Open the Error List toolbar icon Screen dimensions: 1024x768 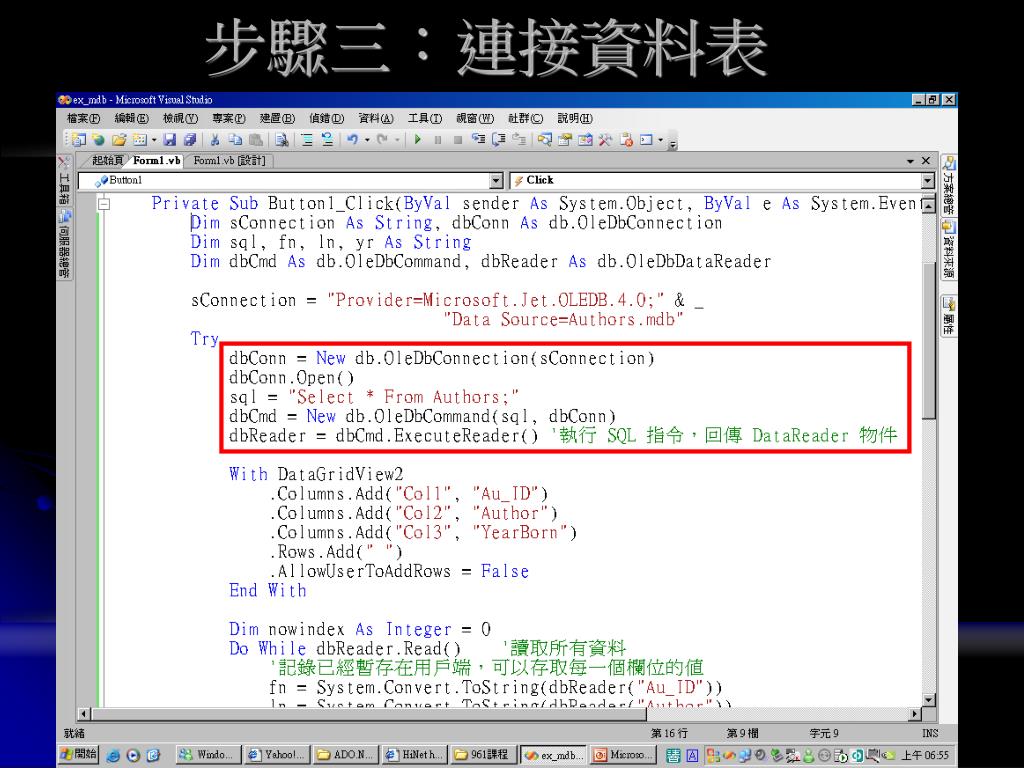[x=626, y=139]
